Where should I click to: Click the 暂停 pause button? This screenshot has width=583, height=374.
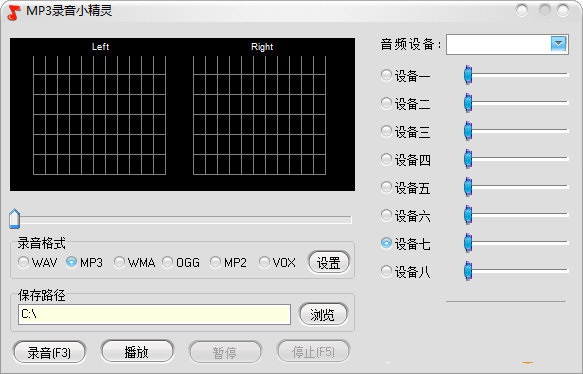225,352
